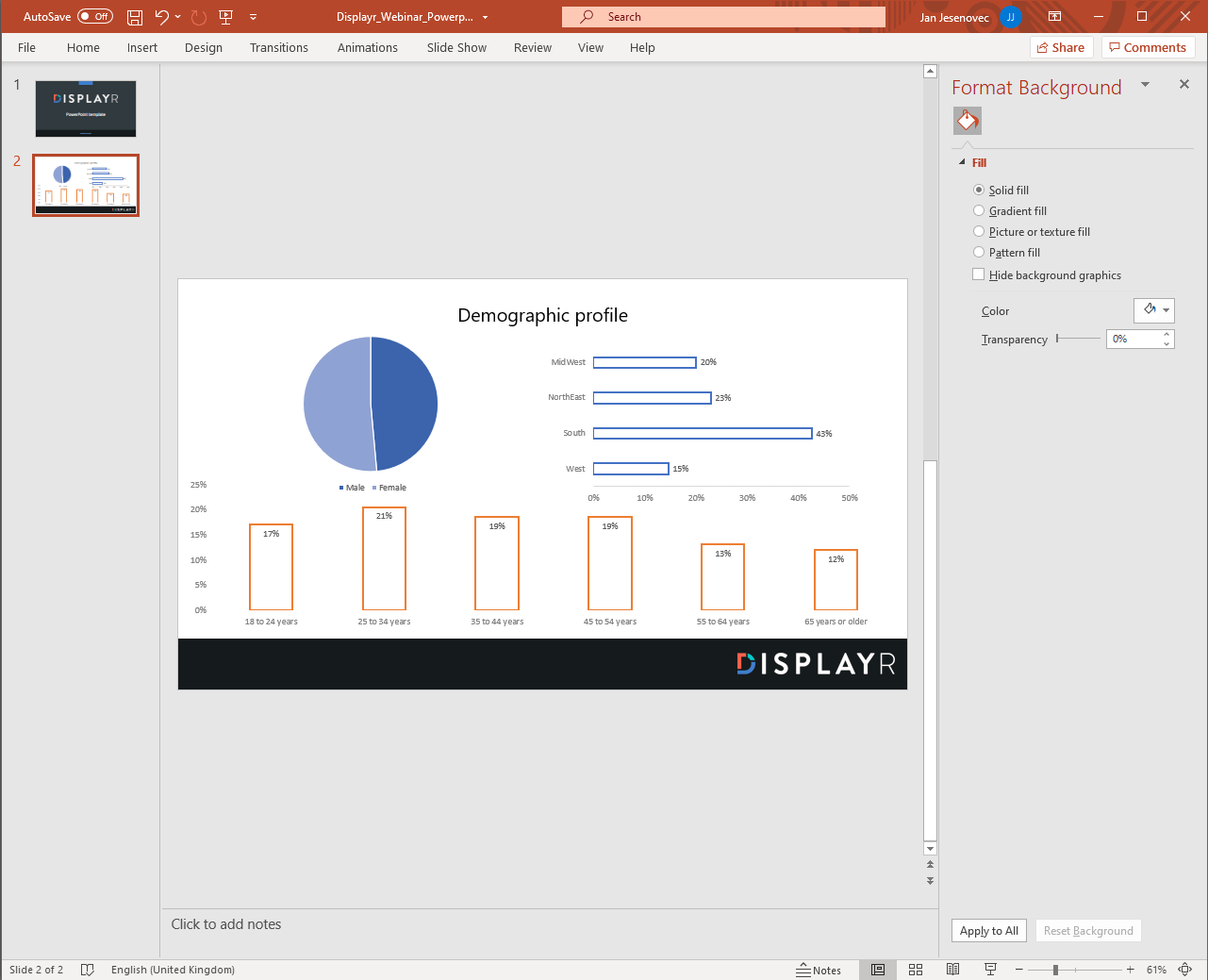
Task: Click the Apply to All button
Action: (988, 931)
